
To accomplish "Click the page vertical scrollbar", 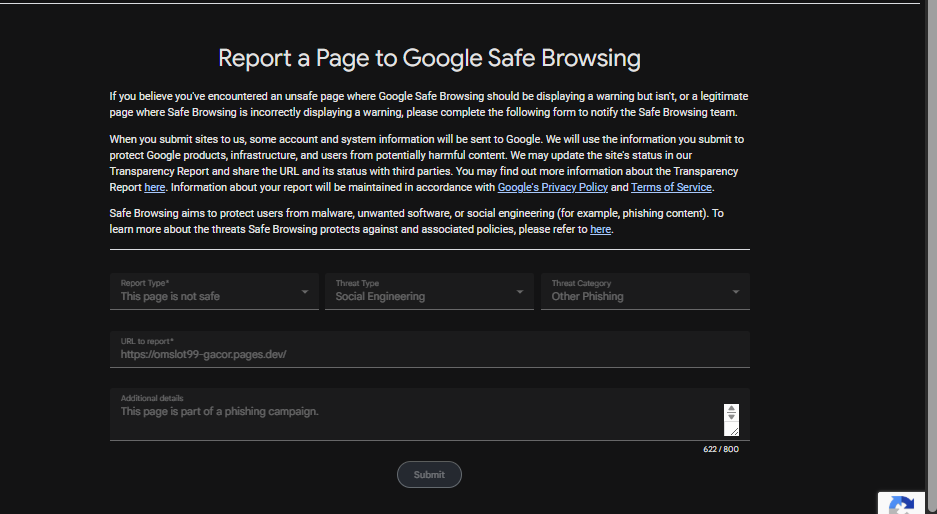I will (x=931, y=257).
